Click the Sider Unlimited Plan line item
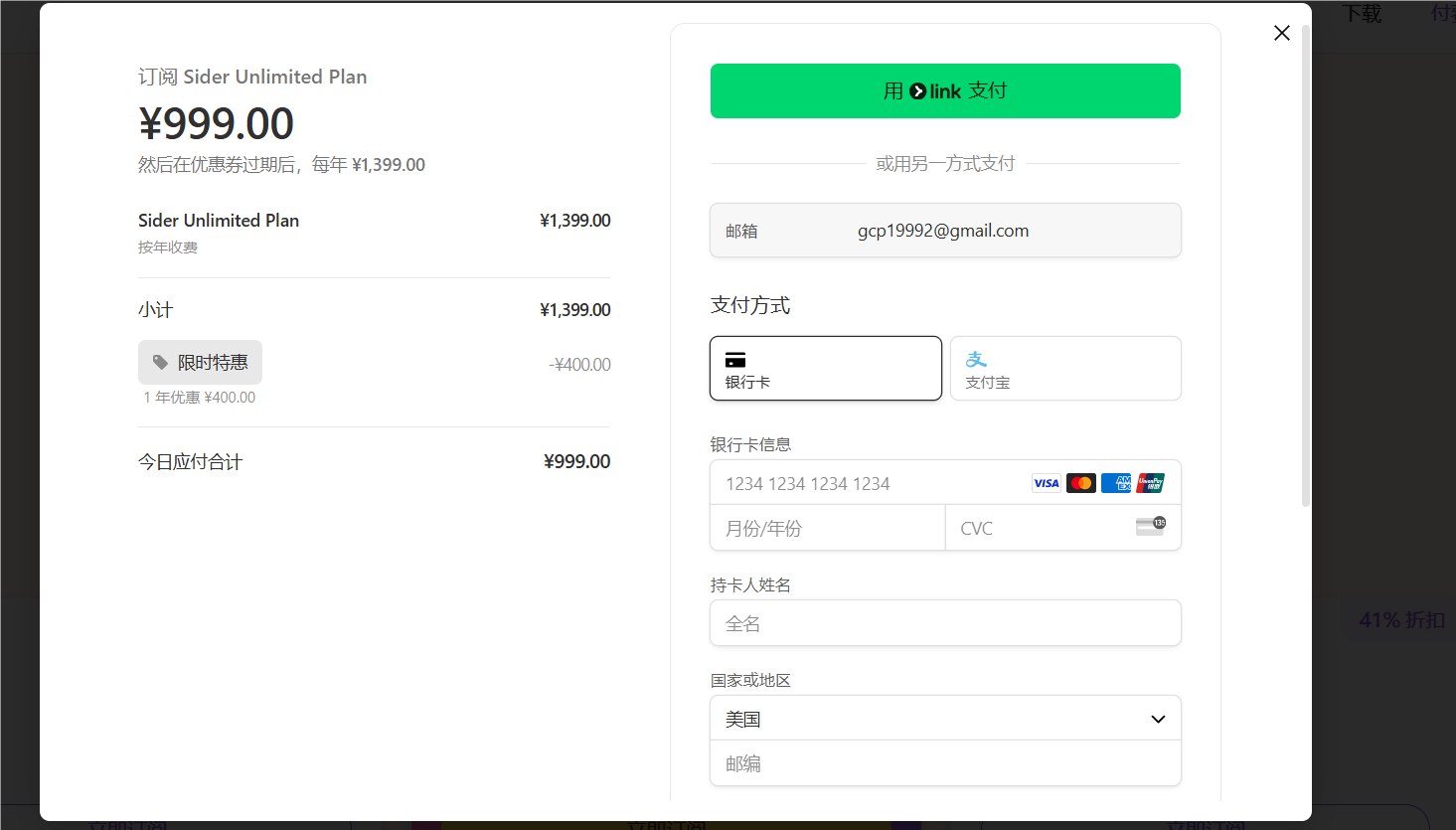This screenshot has height=830, width=1456. point(219,221)
